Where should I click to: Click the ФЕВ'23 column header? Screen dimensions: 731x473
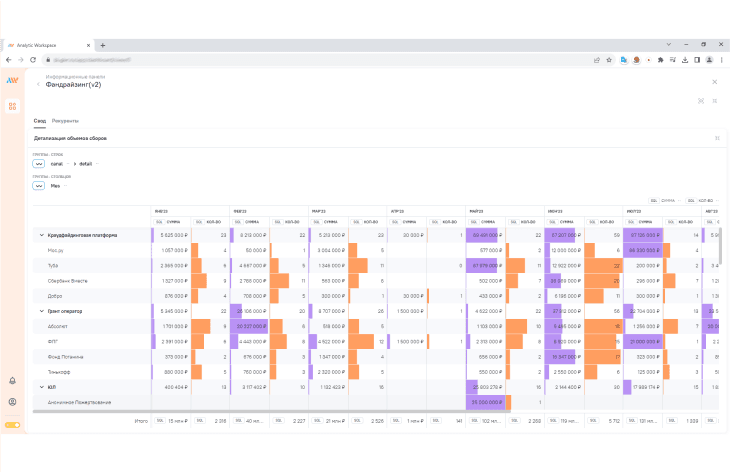tap(240, 212)
